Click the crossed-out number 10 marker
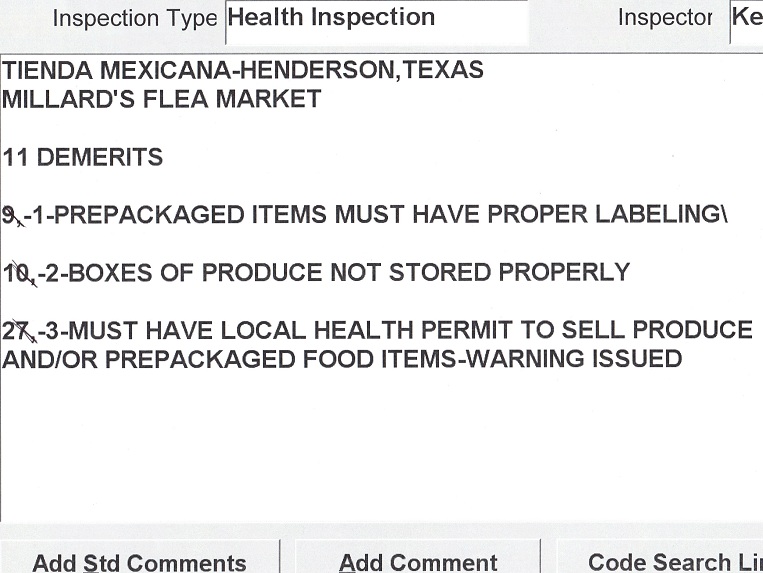Viewport: 763px width, 573px height. pyautogui.click(x=17, y=272)
